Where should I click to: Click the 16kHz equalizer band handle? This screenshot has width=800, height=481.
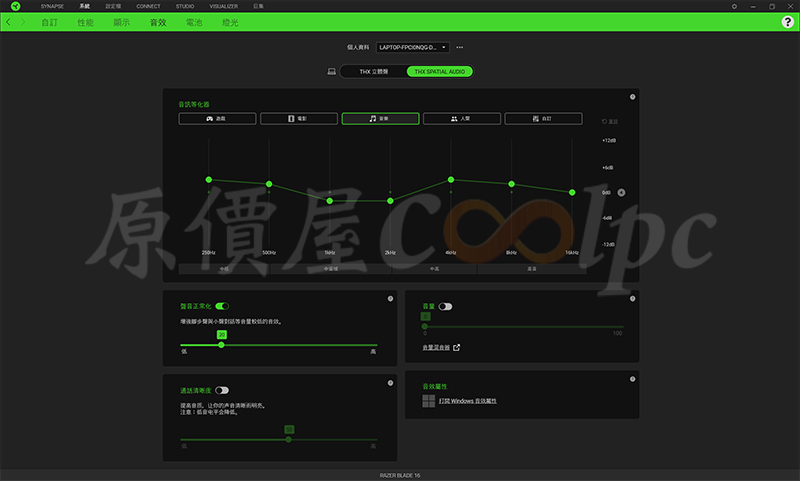click(x=572, y=192)
